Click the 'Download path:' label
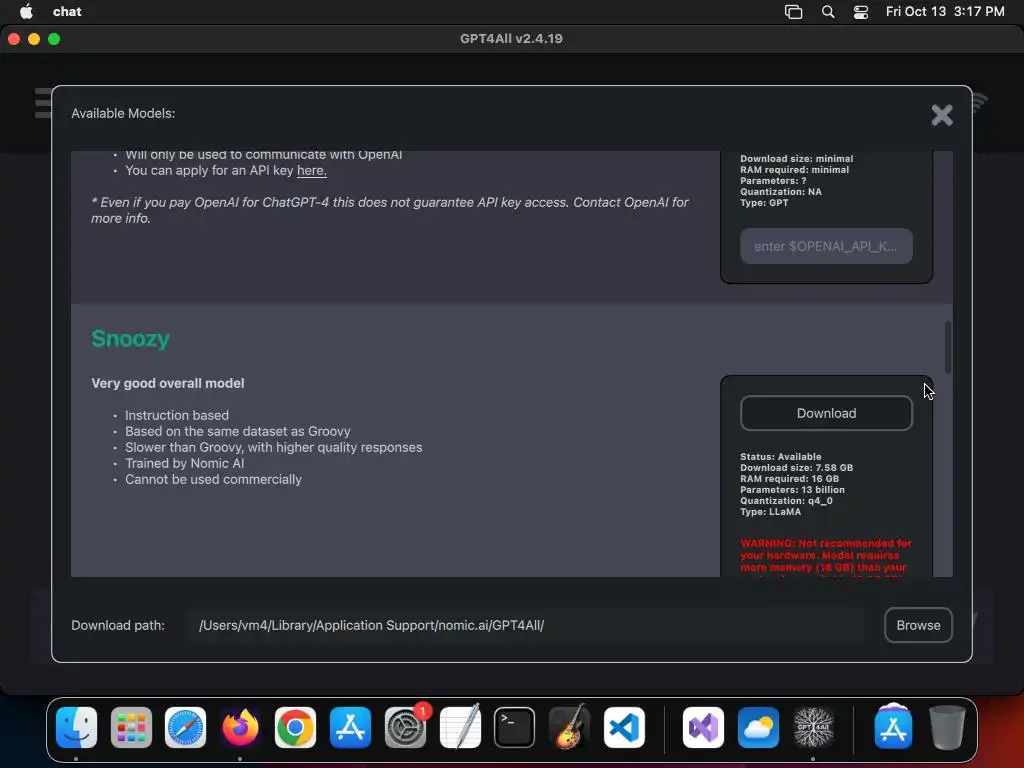Screen dimensions: 1024x768 tap(118, 625)
